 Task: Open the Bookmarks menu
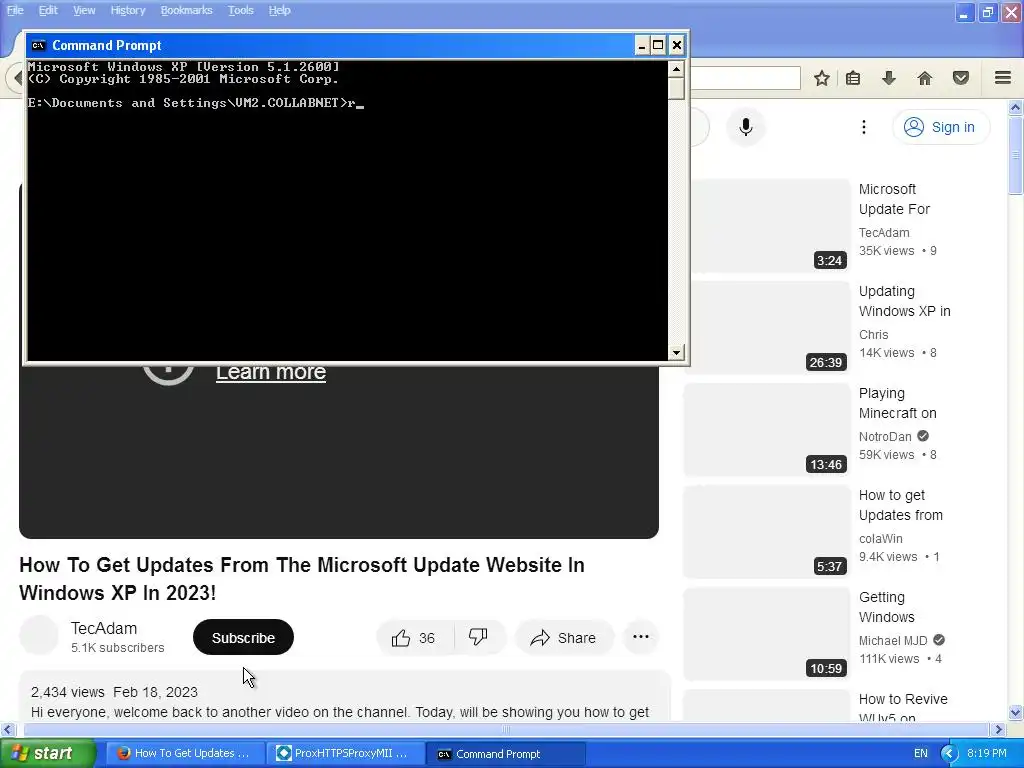[x=186, y=10]
